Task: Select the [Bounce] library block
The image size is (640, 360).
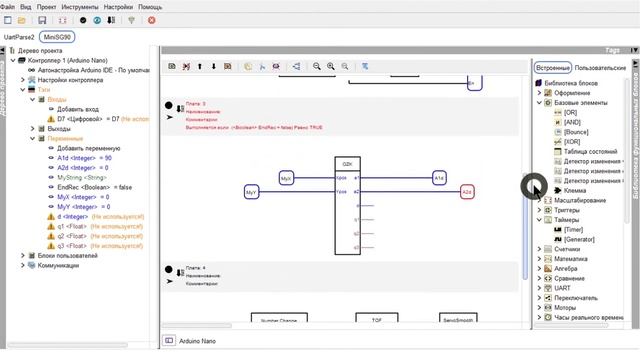Action: click(576, 132)
